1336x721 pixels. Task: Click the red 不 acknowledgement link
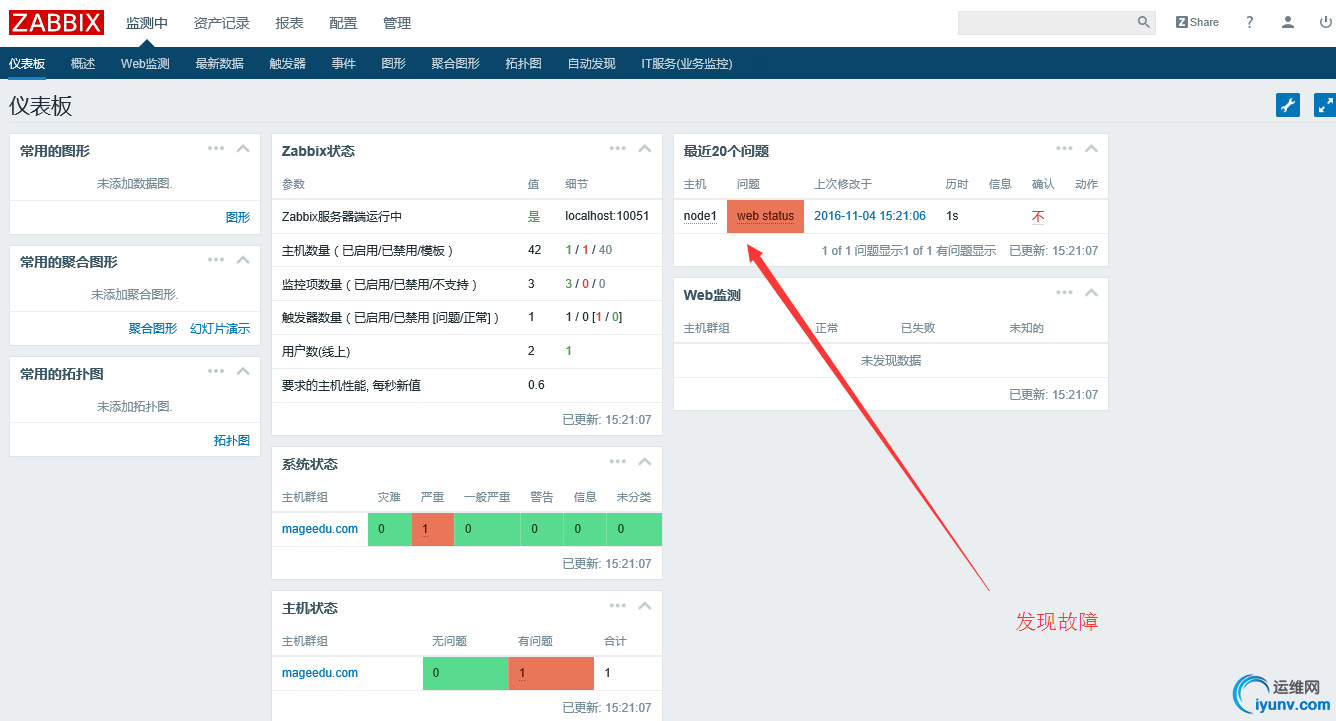point(1038,216)
